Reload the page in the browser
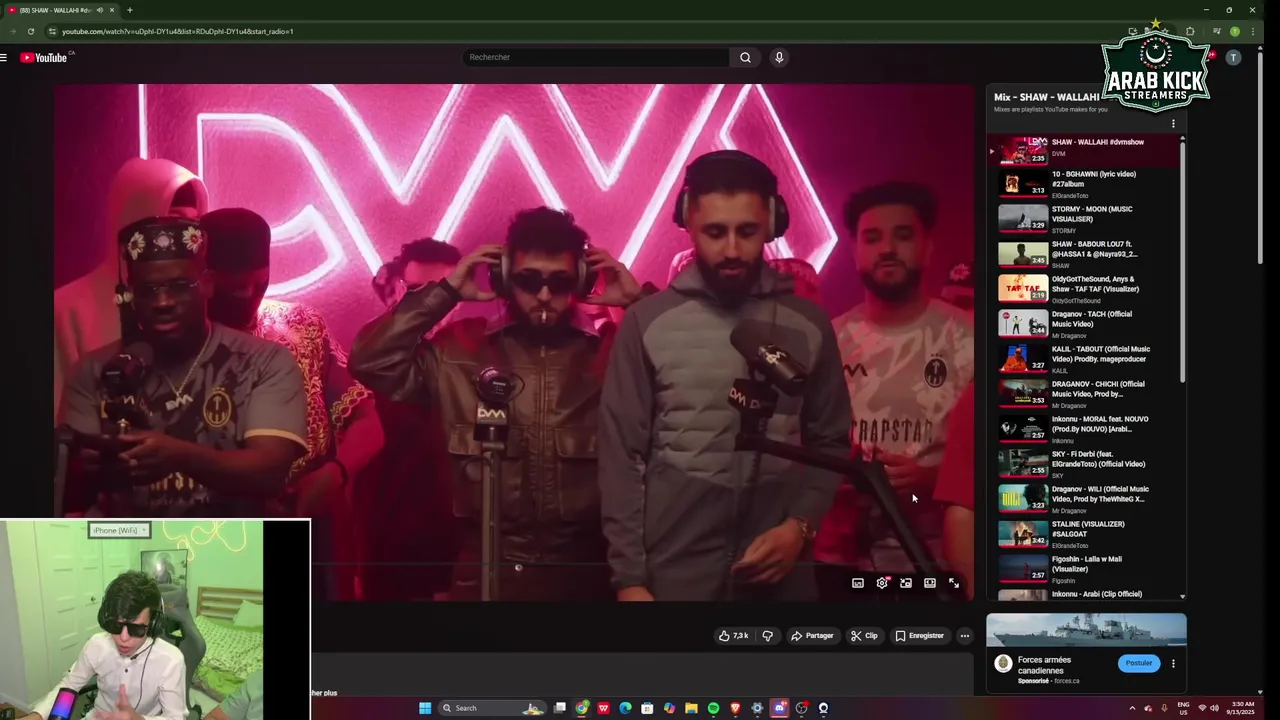 point(31,31)
